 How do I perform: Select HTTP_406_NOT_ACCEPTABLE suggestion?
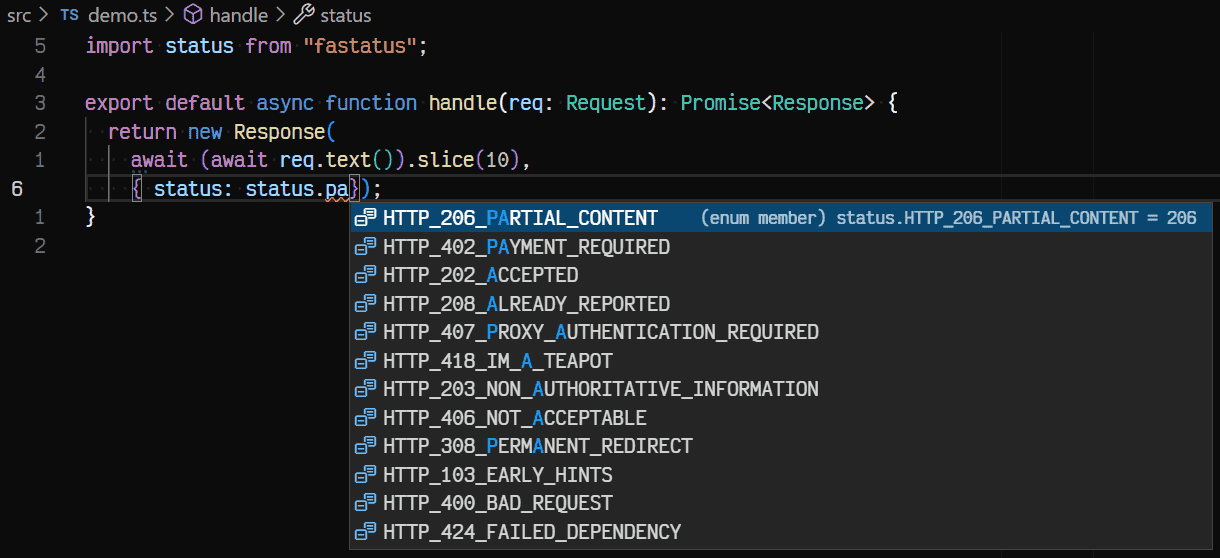point(781,418)
